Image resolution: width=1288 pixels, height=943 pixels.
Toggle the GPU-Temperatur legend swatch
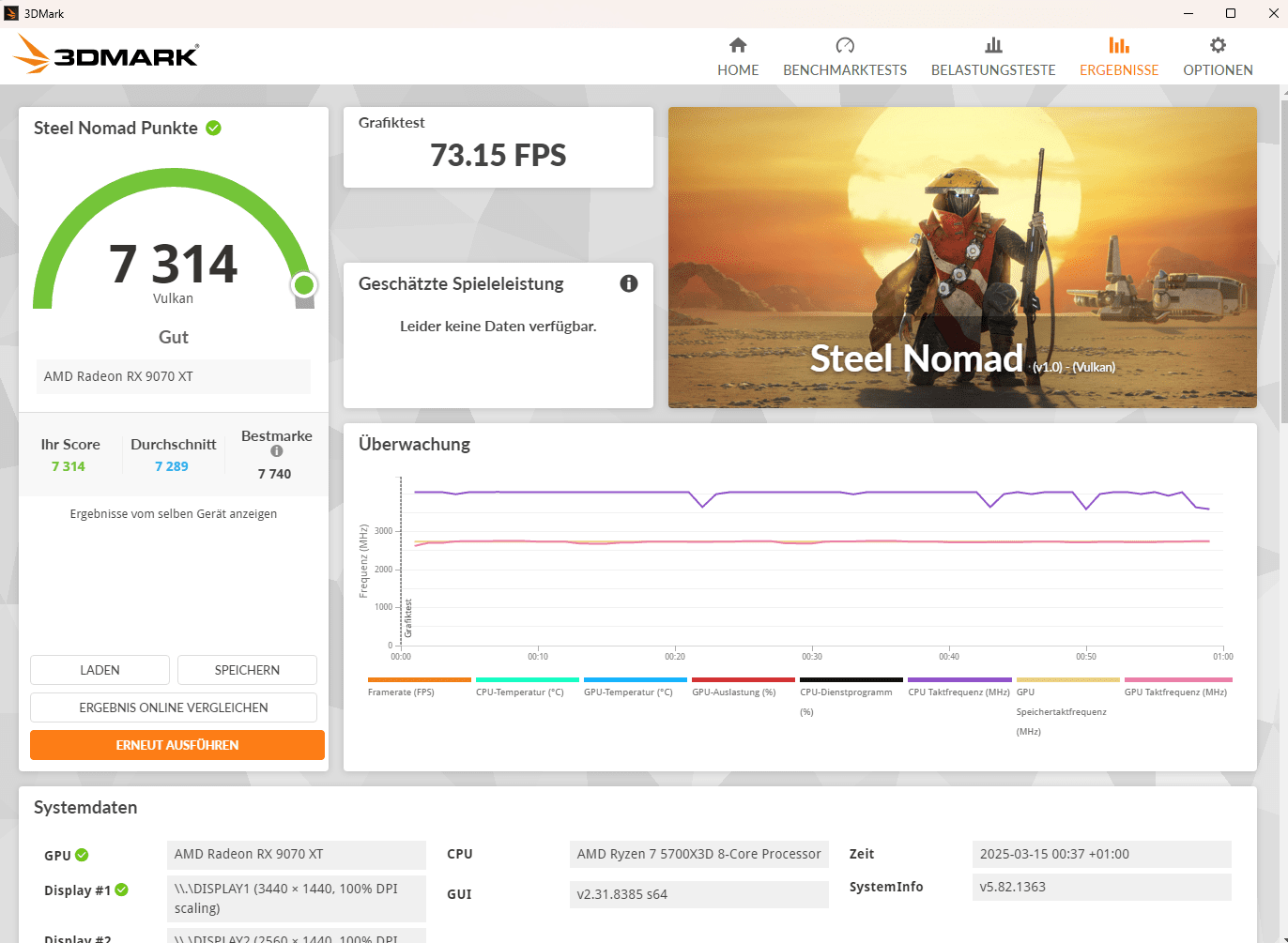635,679
